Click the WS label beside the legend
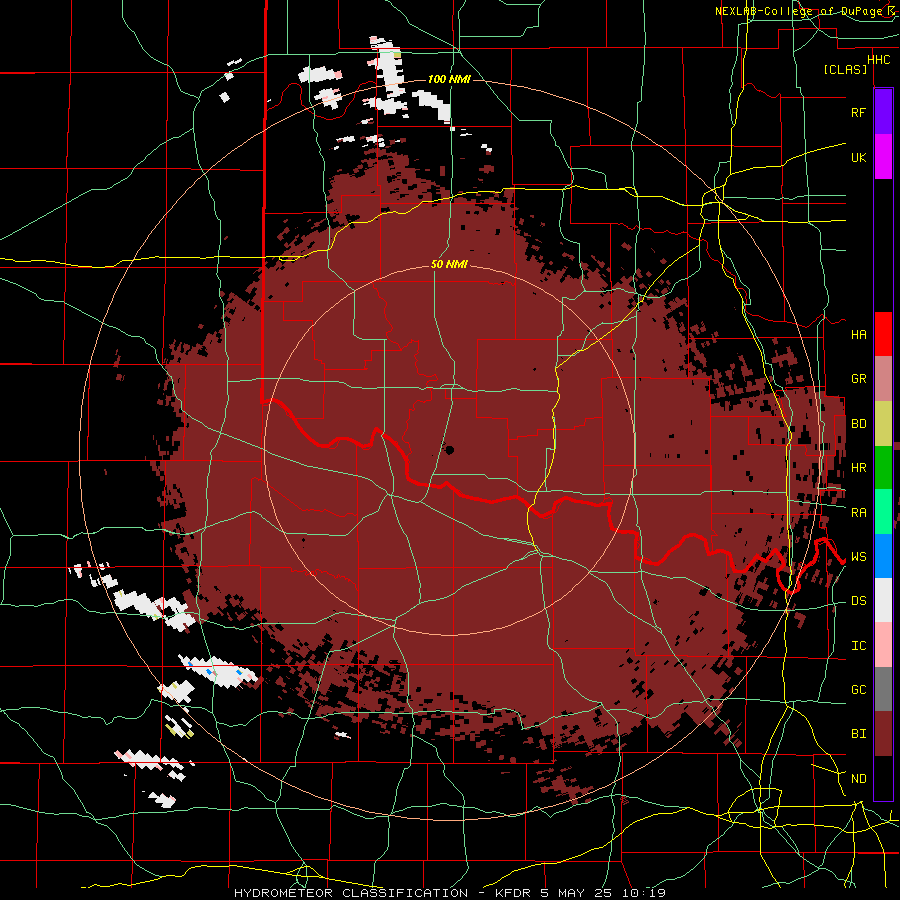Image resolution: width=900 pixels, height=900 pixels. tap(858, 556)
